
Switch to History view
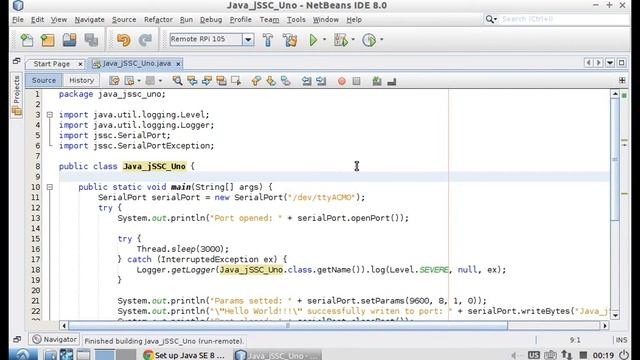point(81,80)
